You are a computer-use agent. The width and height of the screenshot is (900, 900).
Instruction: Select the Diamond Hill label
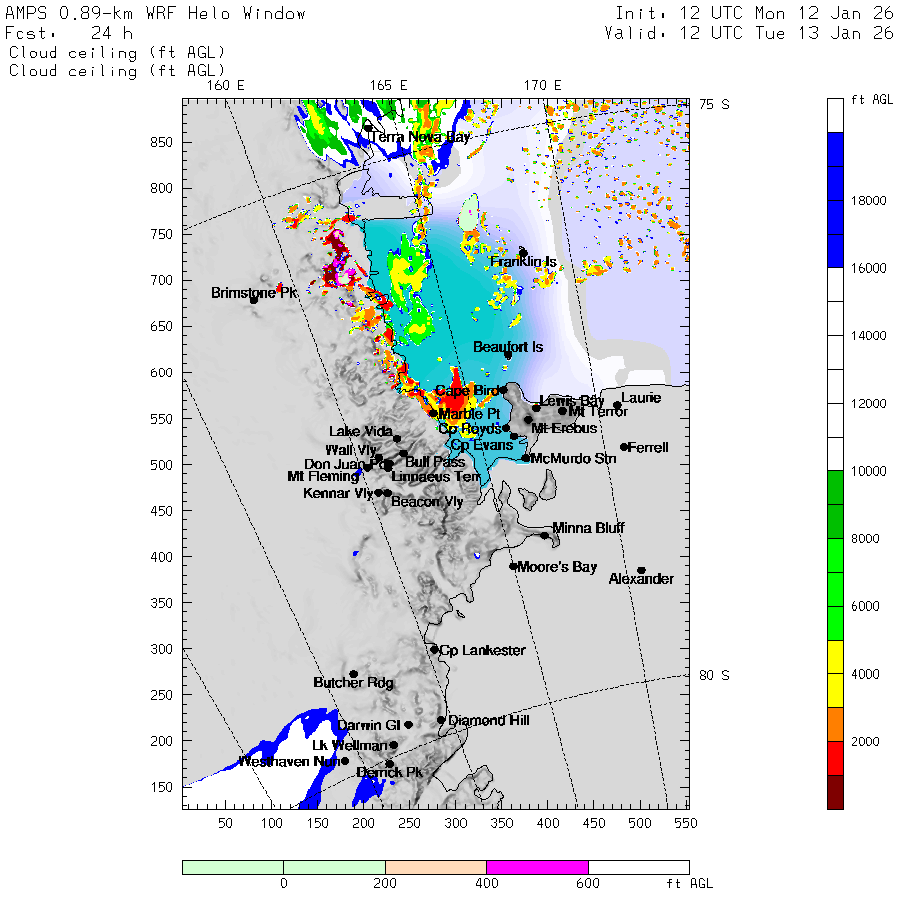[x=488, y=720]
